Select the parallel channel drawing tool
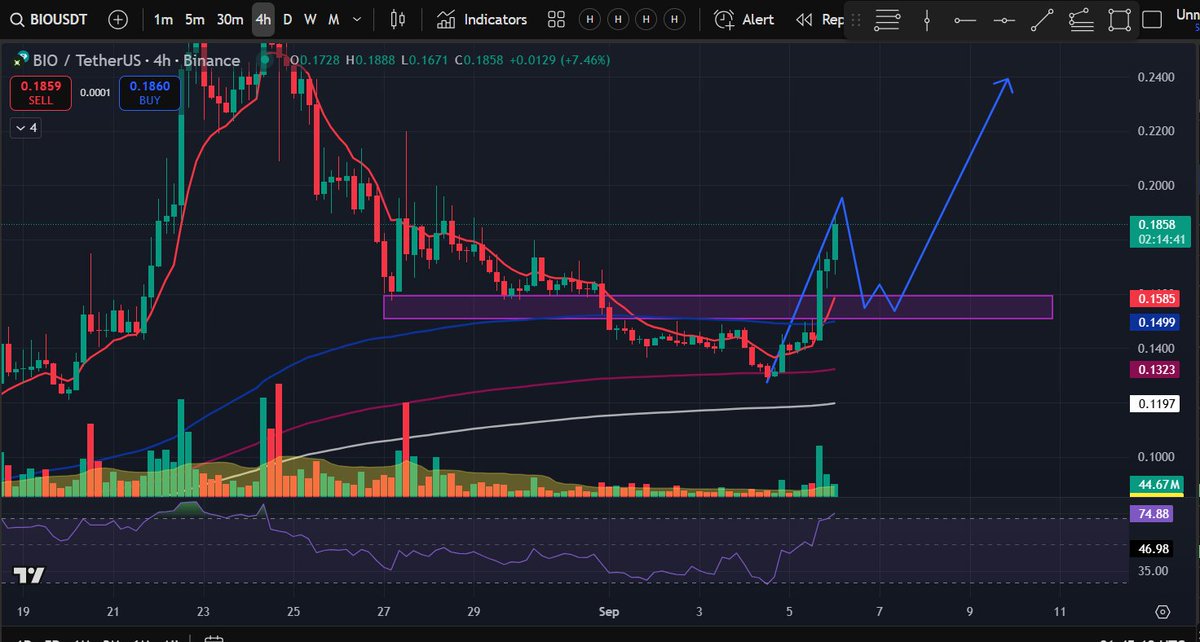 pyautogui.click(x=1081, y=19)
